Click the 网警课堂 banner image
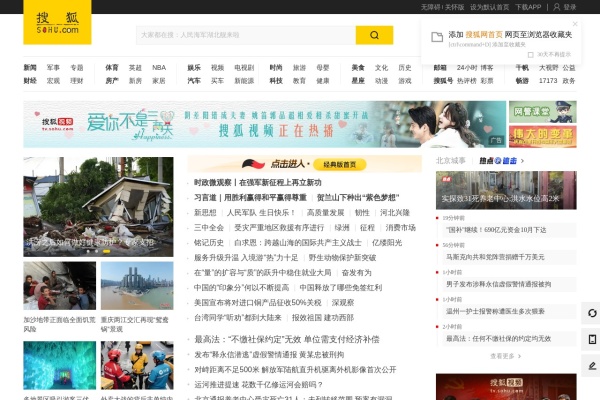 pyautogui.click(x=543, y=111)
